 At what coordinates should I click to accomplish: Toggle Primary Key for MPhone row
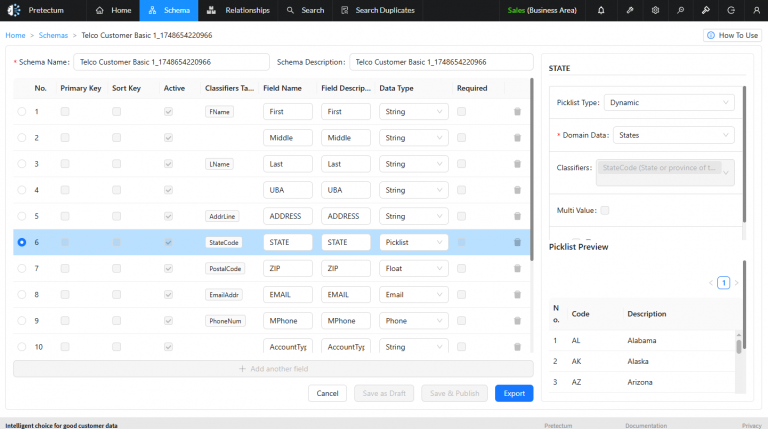(65, 321)
